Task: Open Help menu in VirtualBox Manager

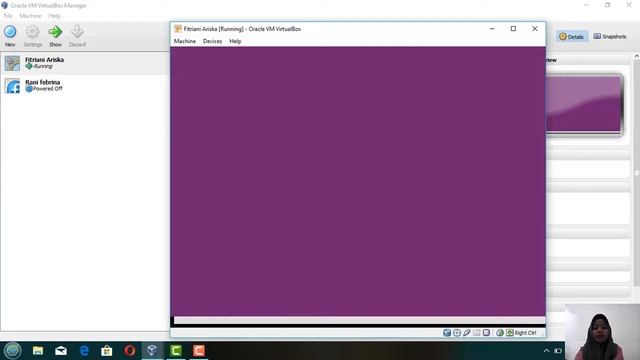Action: (54, 16)
